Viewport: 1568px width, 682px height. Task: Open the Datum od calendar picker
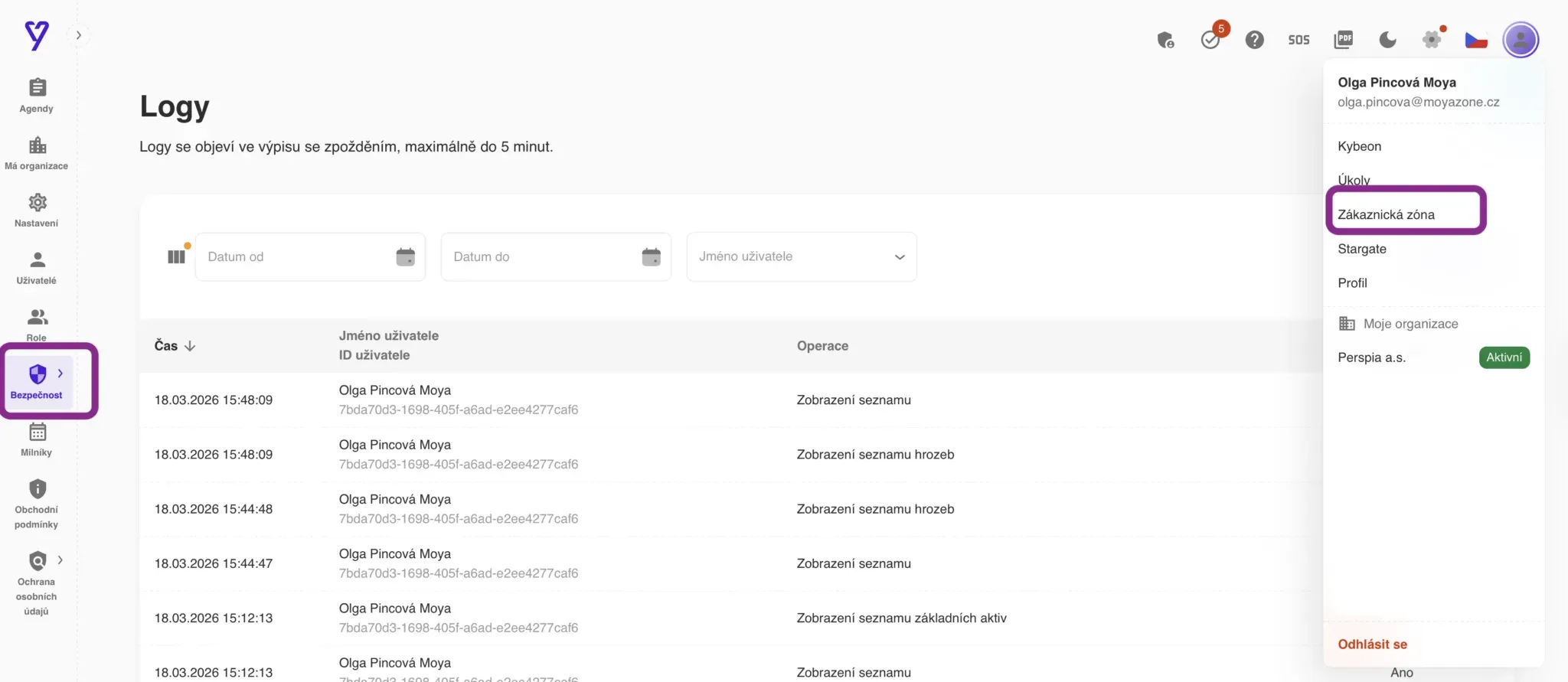click(405, 256)
